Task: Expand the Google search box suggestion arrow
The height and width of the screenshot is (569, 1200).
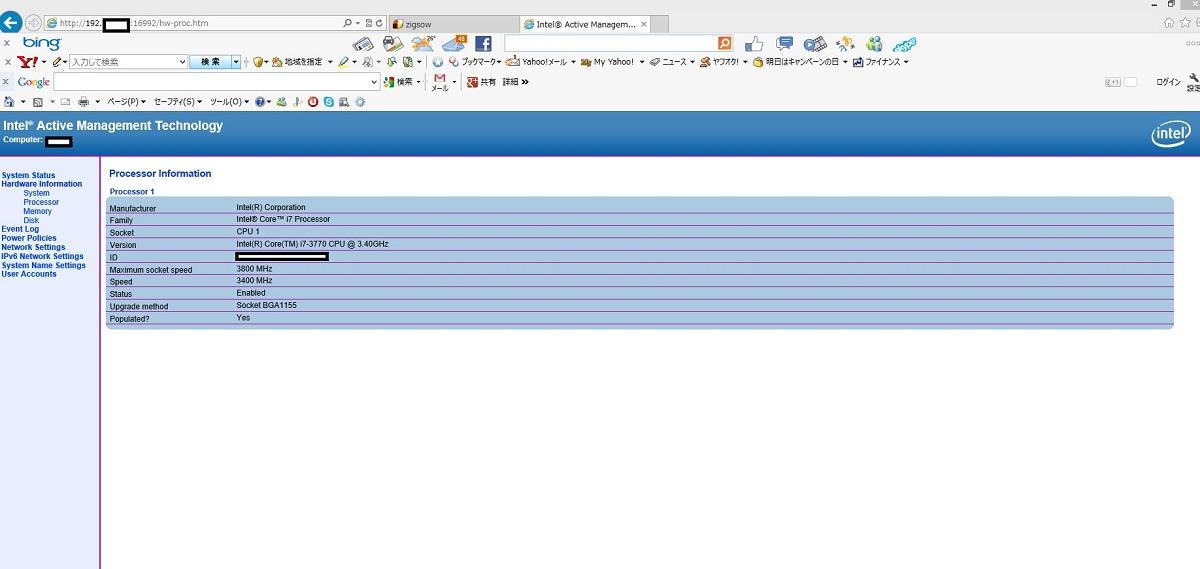Action: tap(375, 82)
